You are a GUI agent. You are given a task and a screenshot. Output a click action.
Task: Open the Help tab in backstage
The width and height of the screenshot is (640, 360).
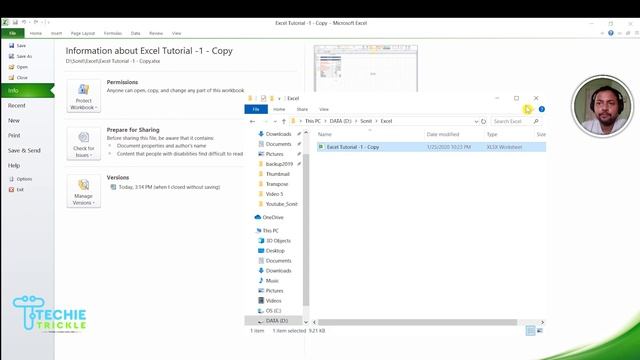14,166
